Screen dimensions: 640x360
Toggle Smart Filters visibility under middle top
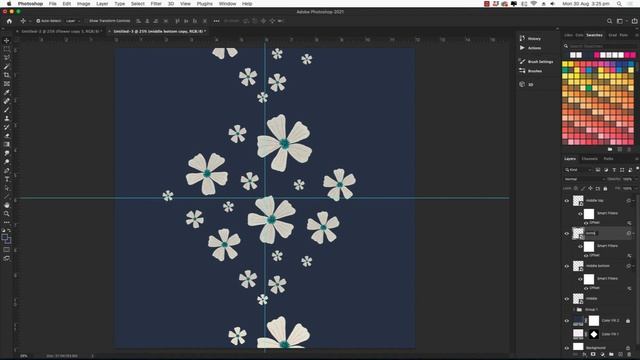pos(580,213)
